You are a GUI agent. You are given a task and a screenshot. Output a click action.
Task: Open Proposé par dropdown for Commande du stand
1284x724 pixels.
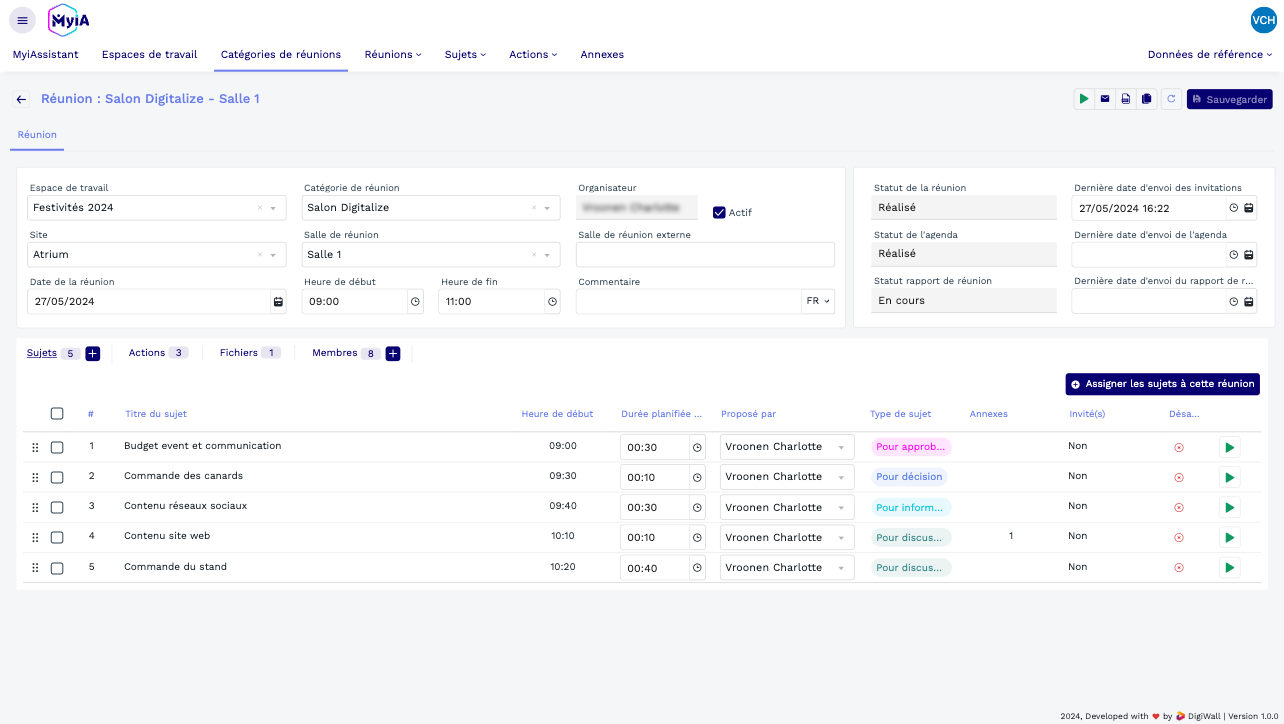pyautogui.click(x=841, y=568)
